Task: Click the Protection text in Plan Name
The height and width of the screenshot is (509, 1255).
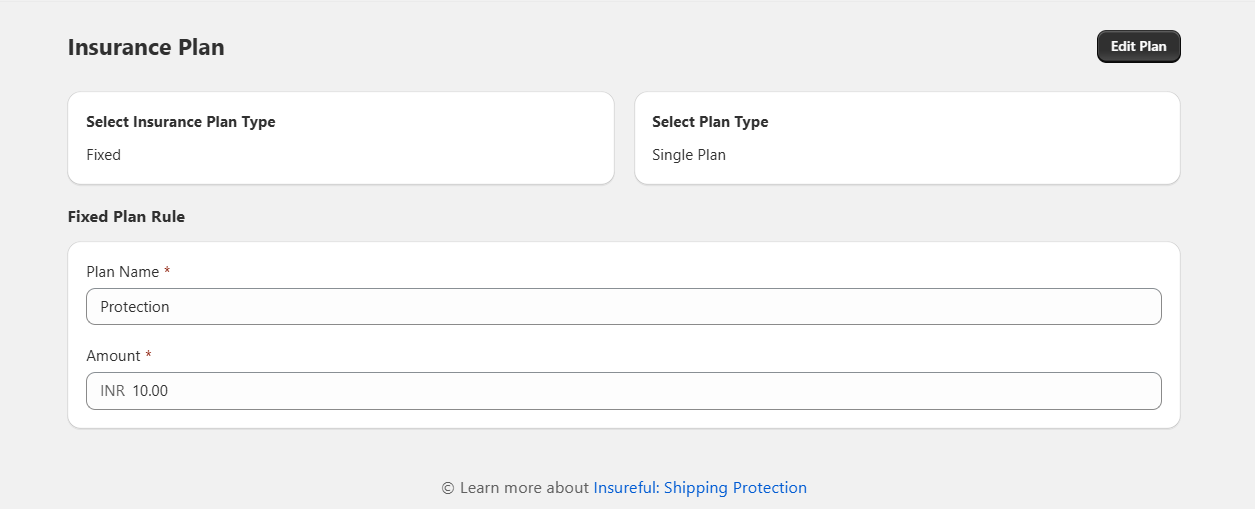Action: tap(135, 307)
